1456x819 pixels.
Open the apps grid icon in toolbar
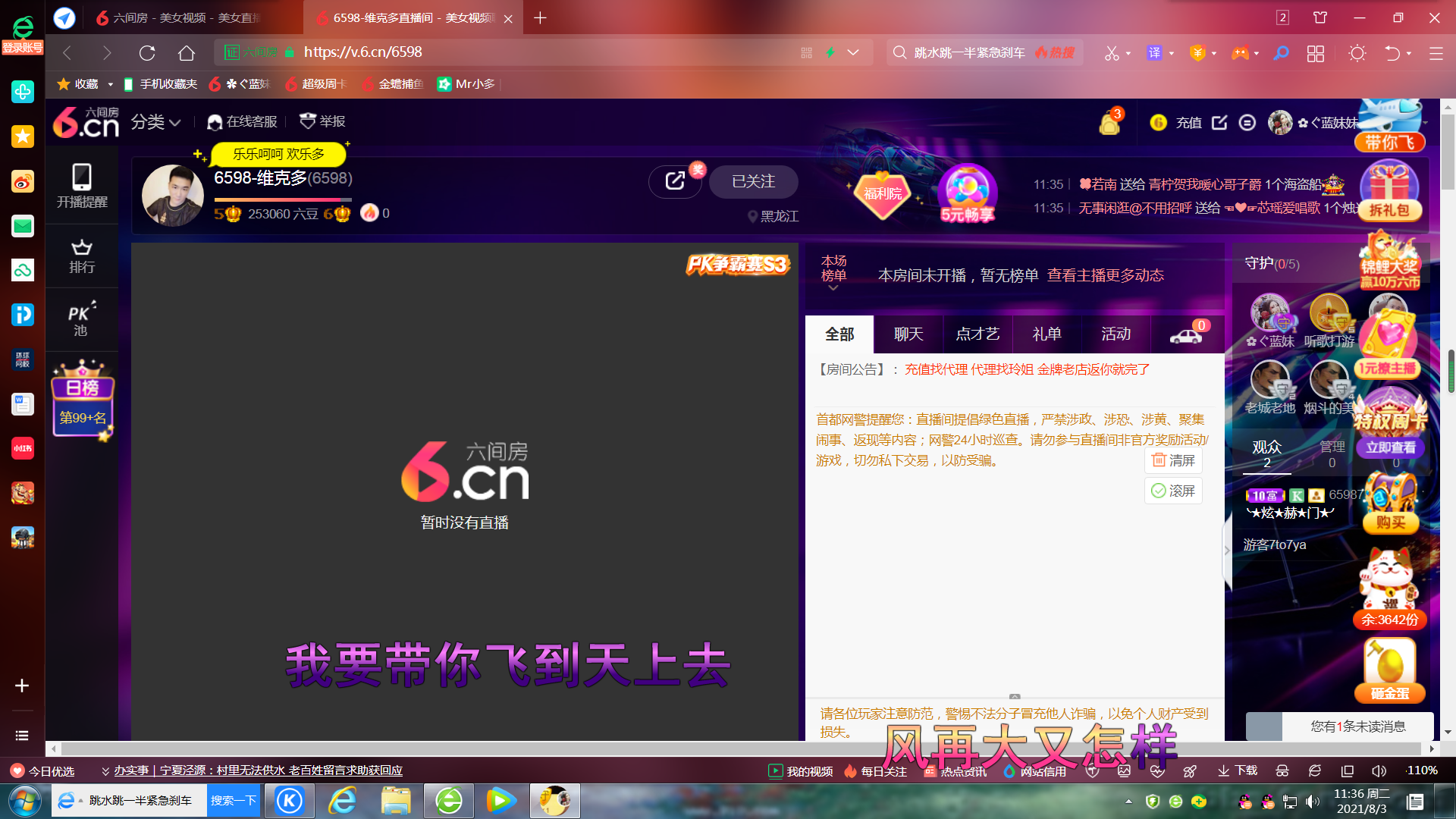pyautogui.click(x=1316, y=53)
